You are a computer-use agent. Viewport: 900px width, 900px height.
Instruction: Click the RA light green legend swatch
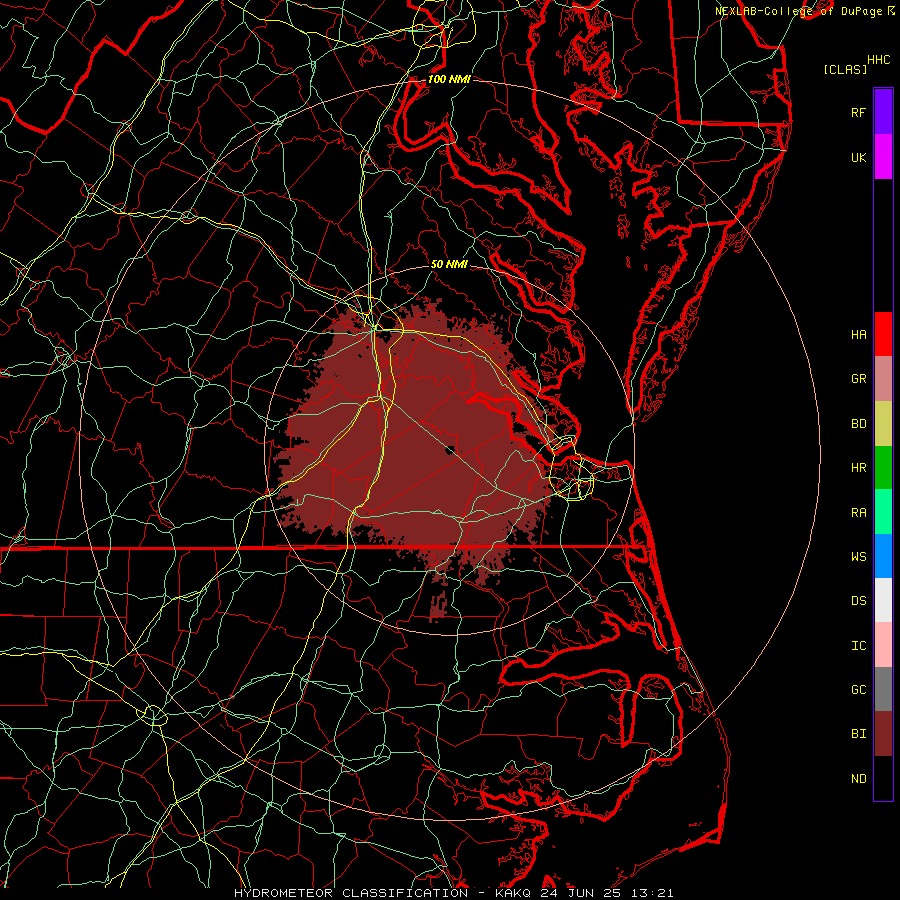pos(883,511)
